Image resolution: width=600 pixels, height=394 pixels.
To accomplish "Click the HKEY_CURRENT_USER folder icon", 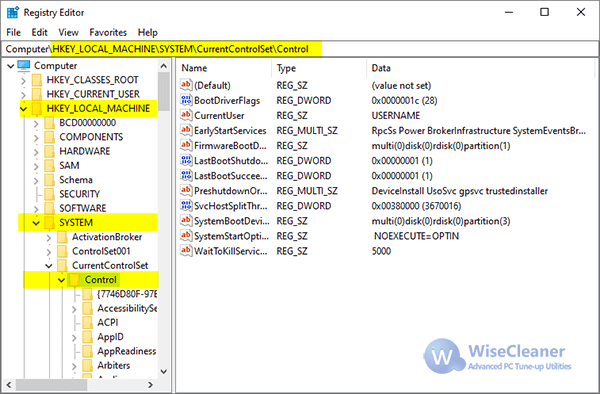I will (x=37, y=94).
